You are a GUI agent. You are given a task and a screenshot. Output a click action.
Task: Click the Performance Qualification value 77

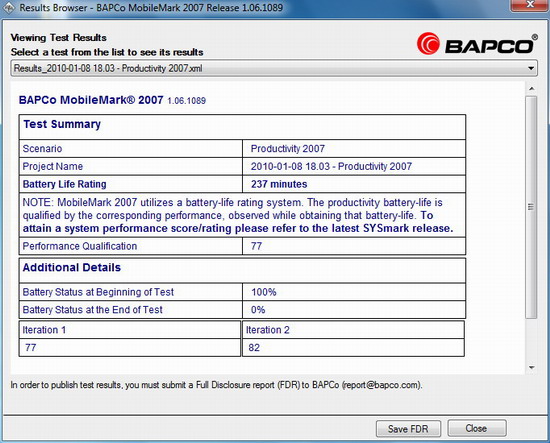click(256, 246)
